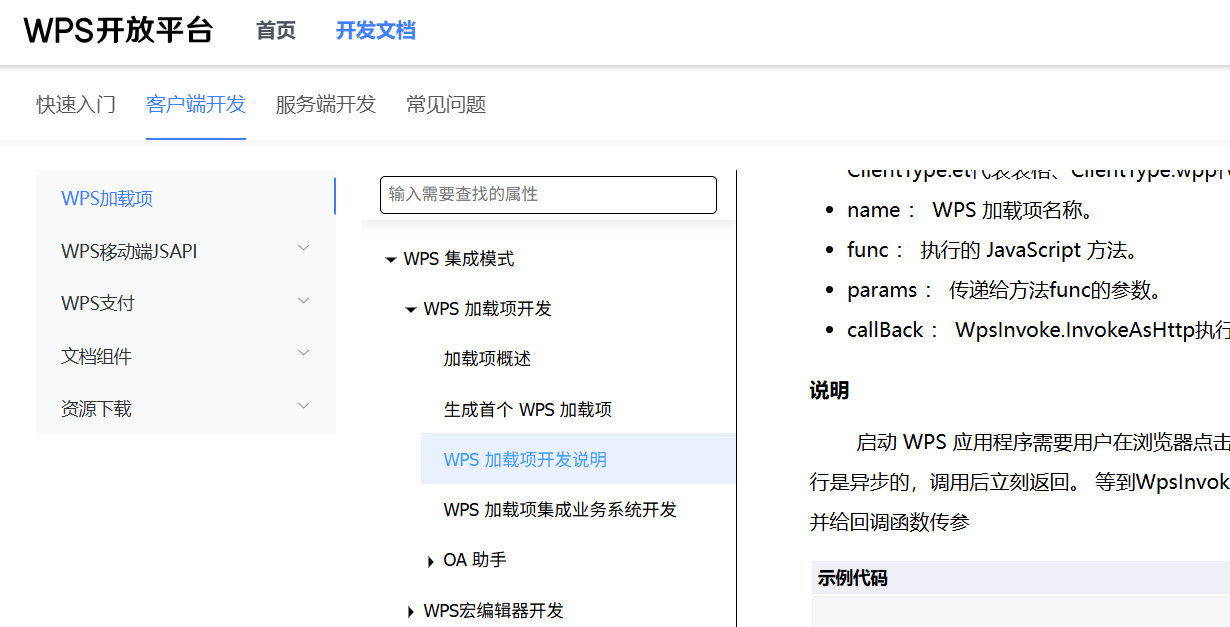The width and height of the screenshot is (1230, 627).
Task: Open the 首页 top navigation link
Action: [x=276, y=31]
